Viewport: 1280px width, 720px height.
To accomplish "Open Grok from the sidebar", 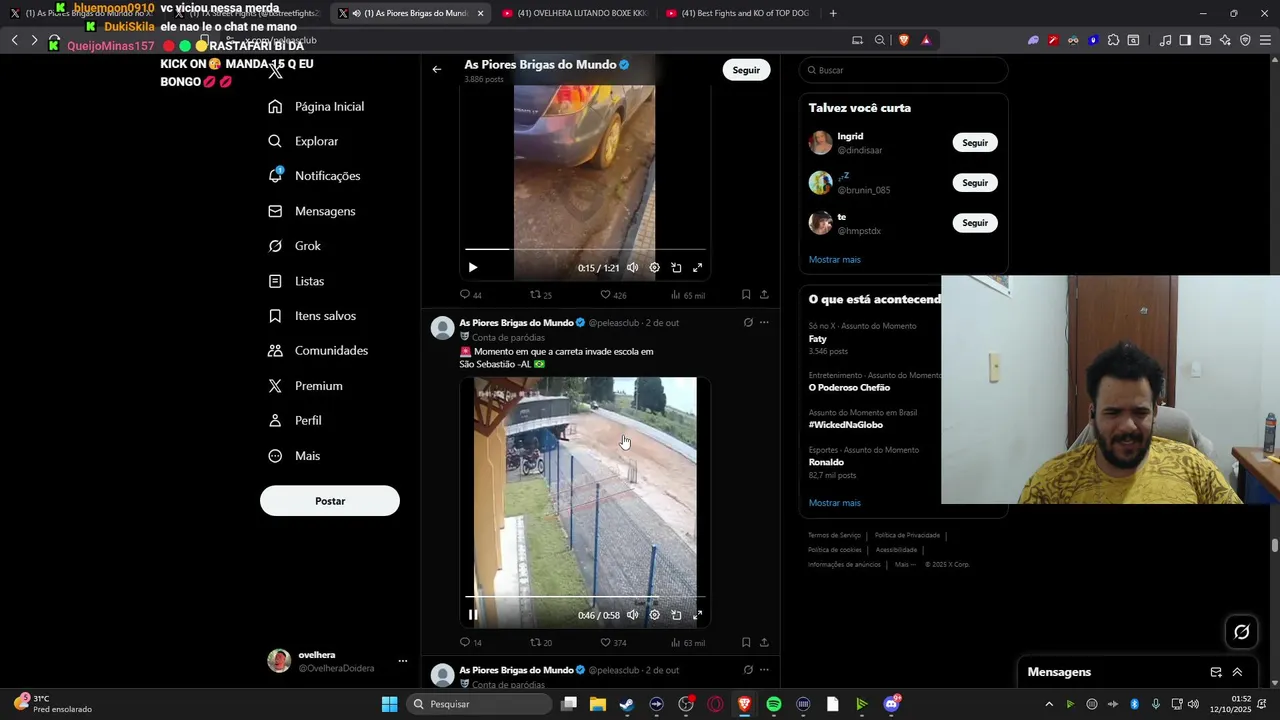I will [295, 246].
